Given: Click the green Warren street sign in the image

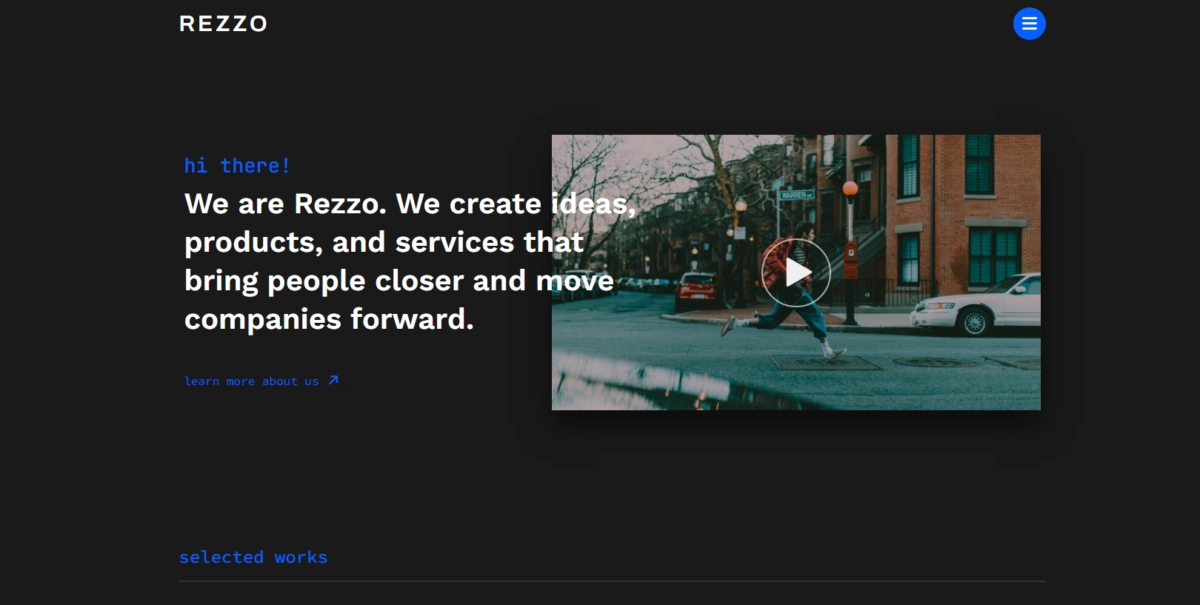Looking at the screenshot, I should pos(796,194).
